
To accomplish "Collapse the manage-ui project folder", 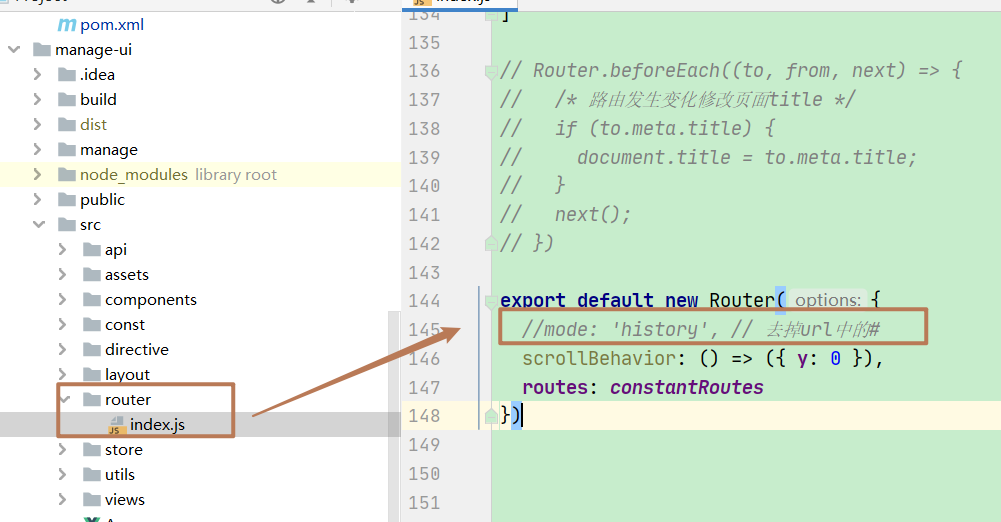I will [14, 49].
